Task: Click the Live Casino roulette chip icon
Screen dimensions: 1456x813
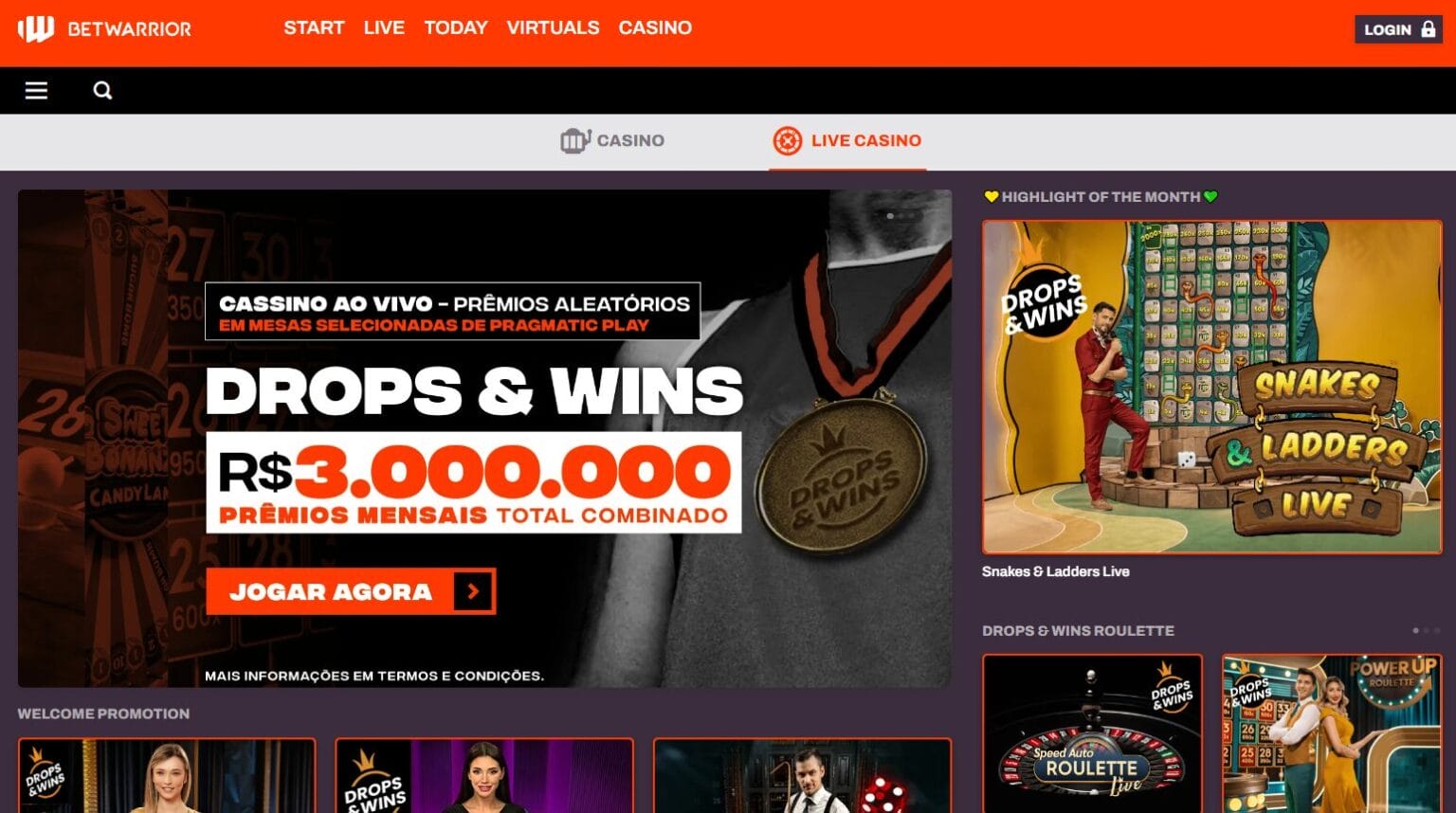Action: 787,141
